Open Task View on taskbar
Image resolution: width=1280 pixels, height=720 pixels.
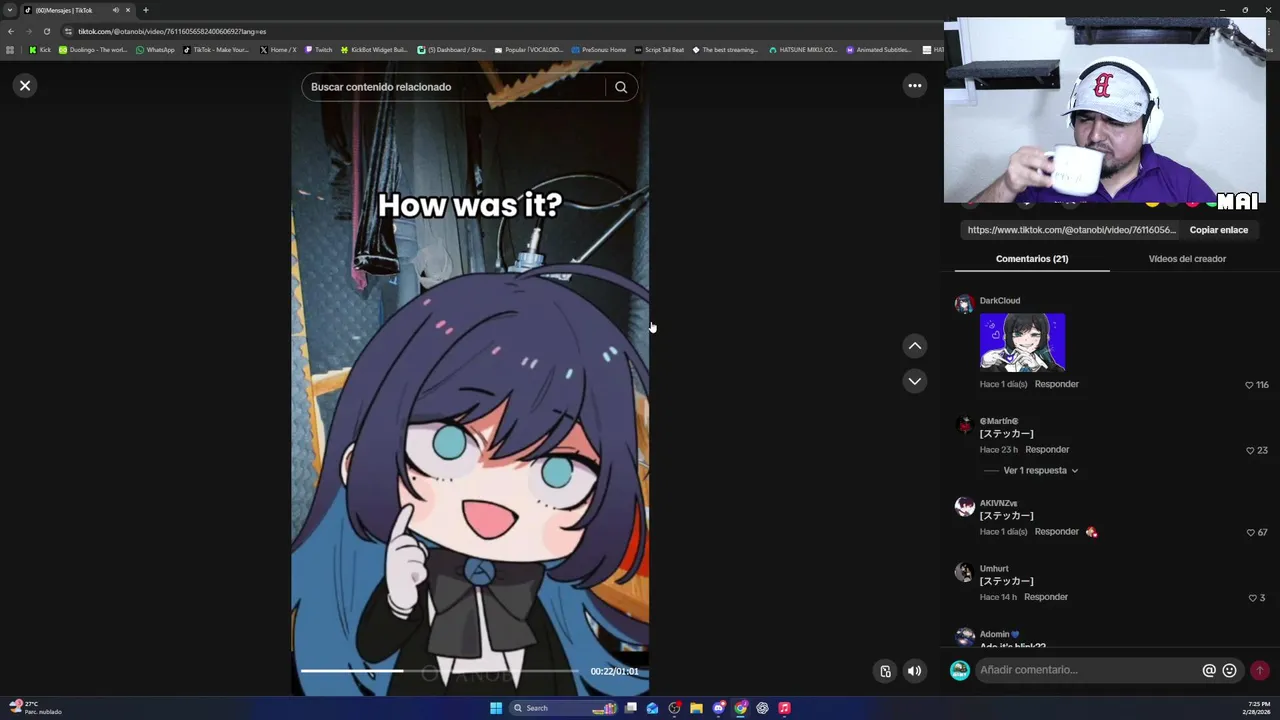pyautogui.click(x=631, y=708)
